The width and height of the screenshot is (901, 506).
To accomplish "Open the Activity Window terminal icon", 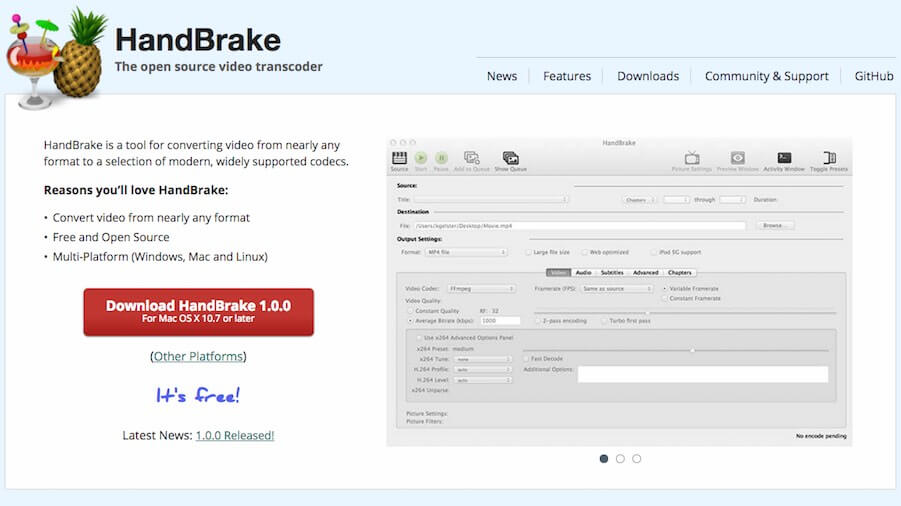I will click(784, 158).
